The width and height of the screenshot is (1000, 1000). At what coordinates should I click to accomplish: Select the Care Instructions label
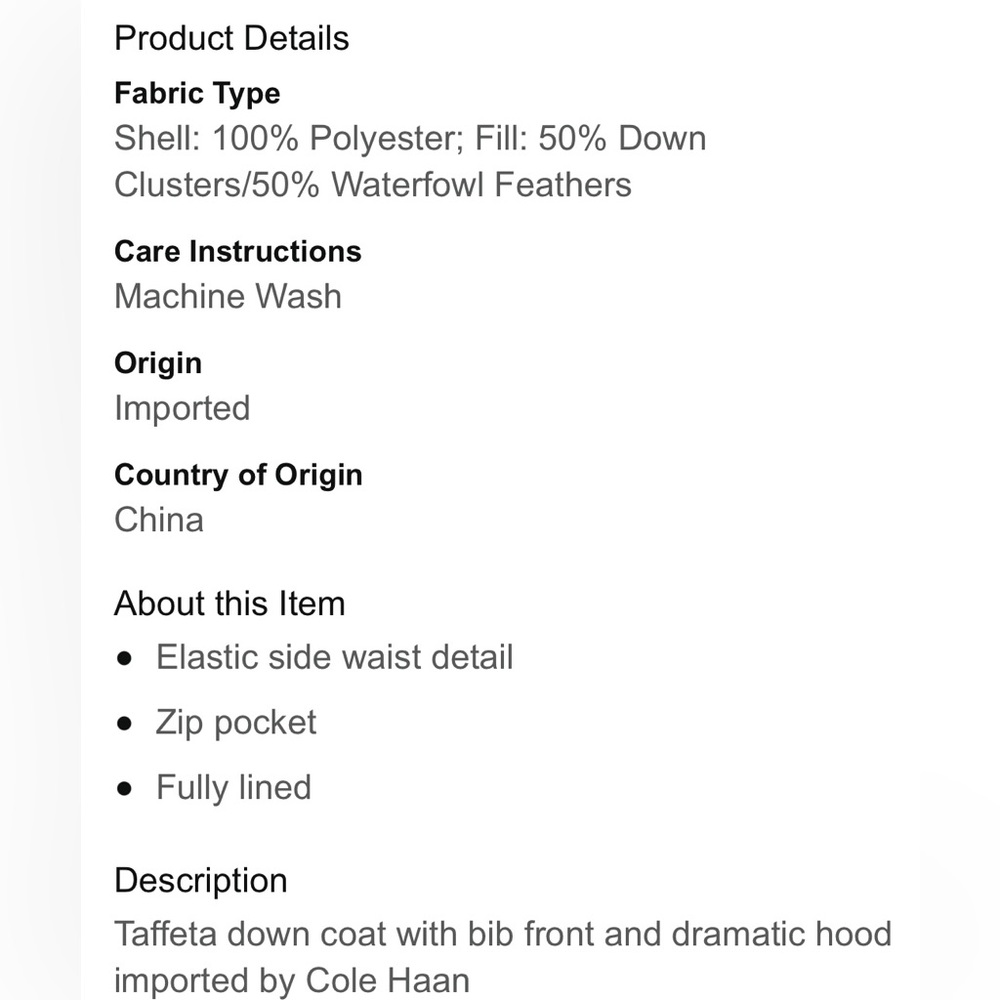pyautogui.click(x=237, y=251)
